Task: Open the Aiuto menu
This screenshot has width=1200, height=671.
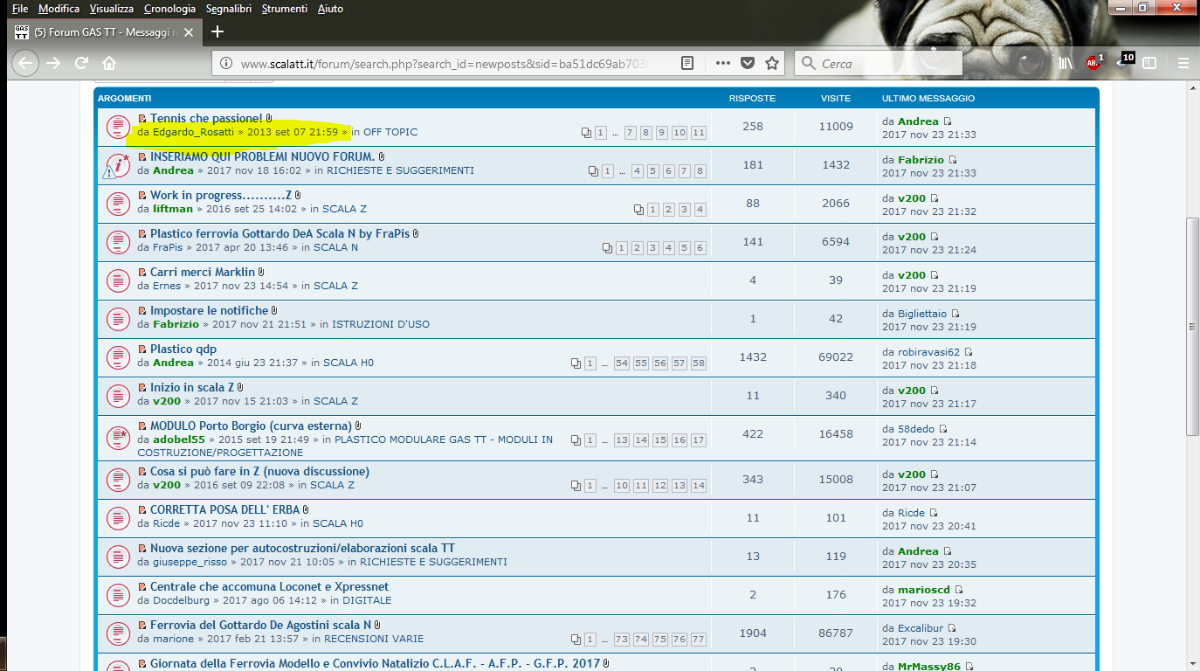Action: click(x=330, y=8)
